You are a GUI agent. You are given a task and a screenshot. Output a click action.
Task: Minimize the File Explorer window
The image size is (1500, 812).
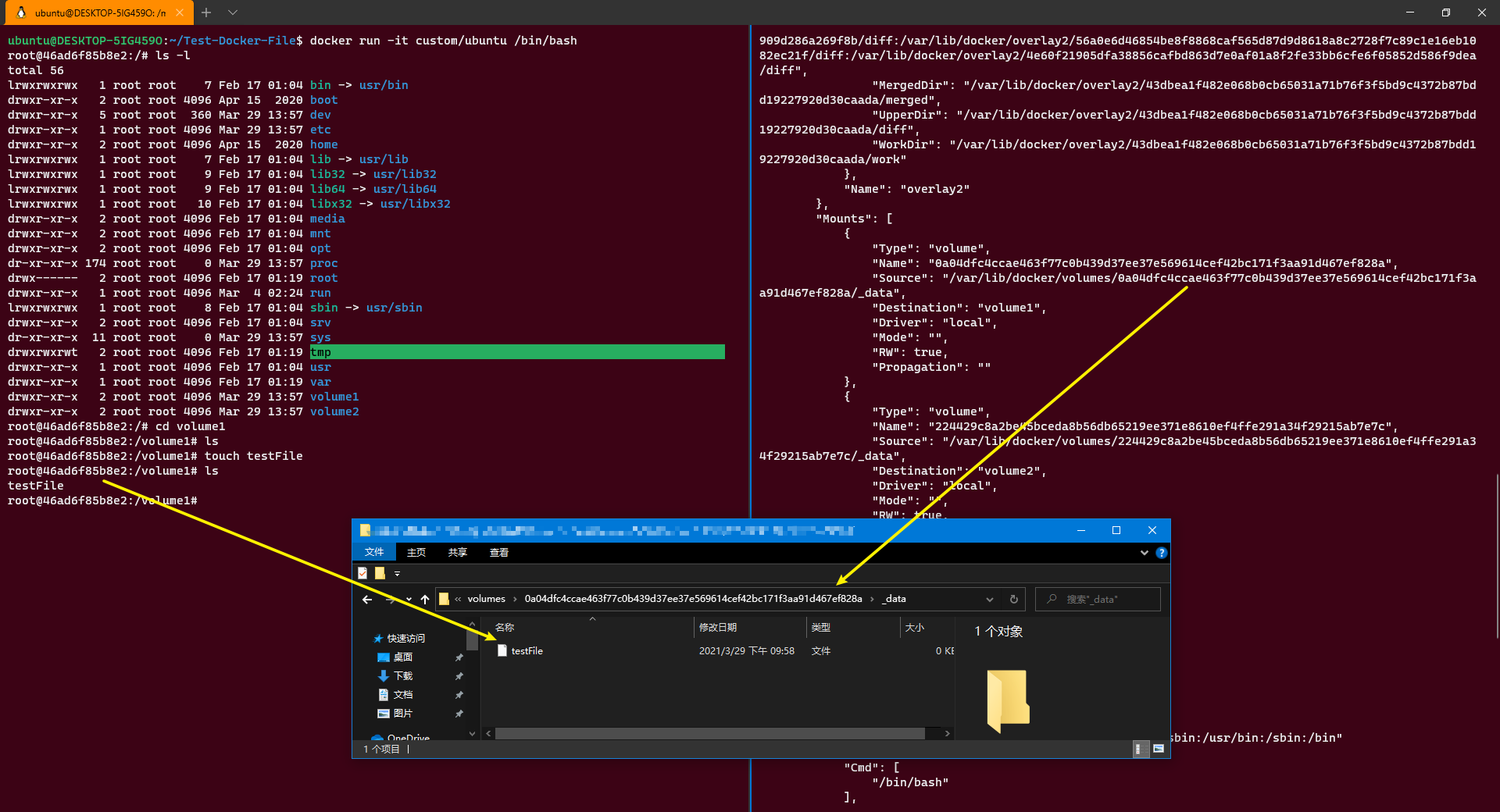1081,531
